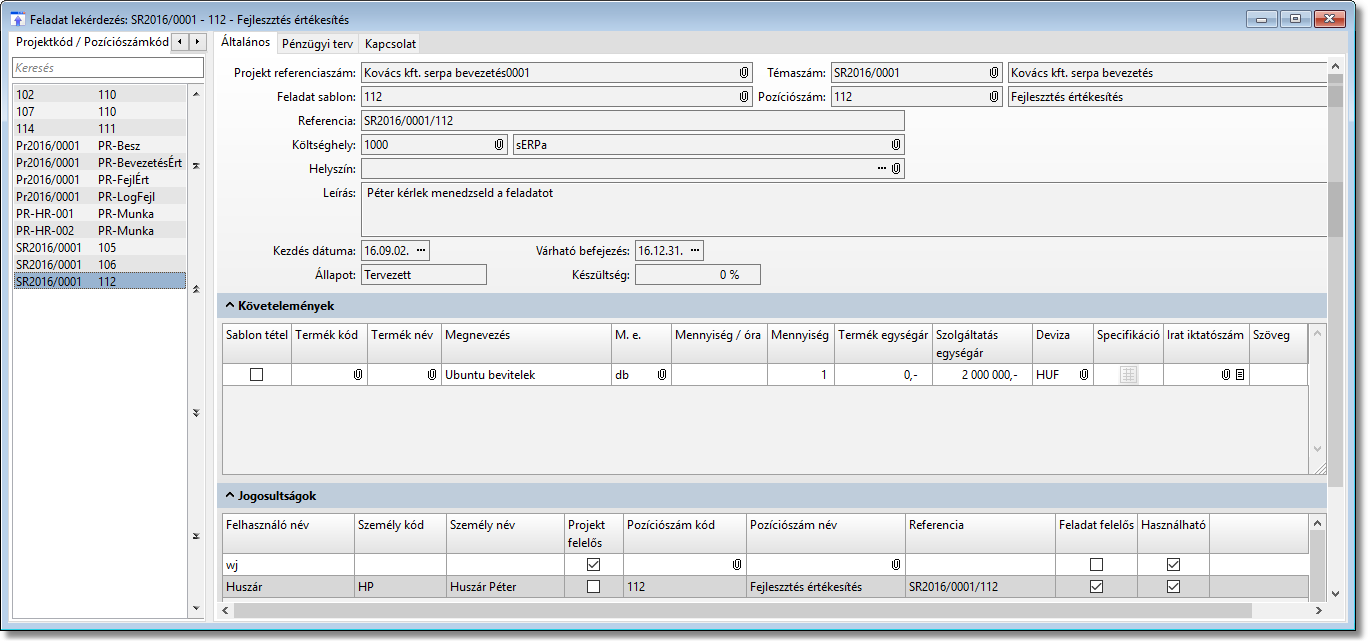Click paperclip icon next to HUF currency
This screenshot has width=1368, height=643.
(x=1083, y=375)
